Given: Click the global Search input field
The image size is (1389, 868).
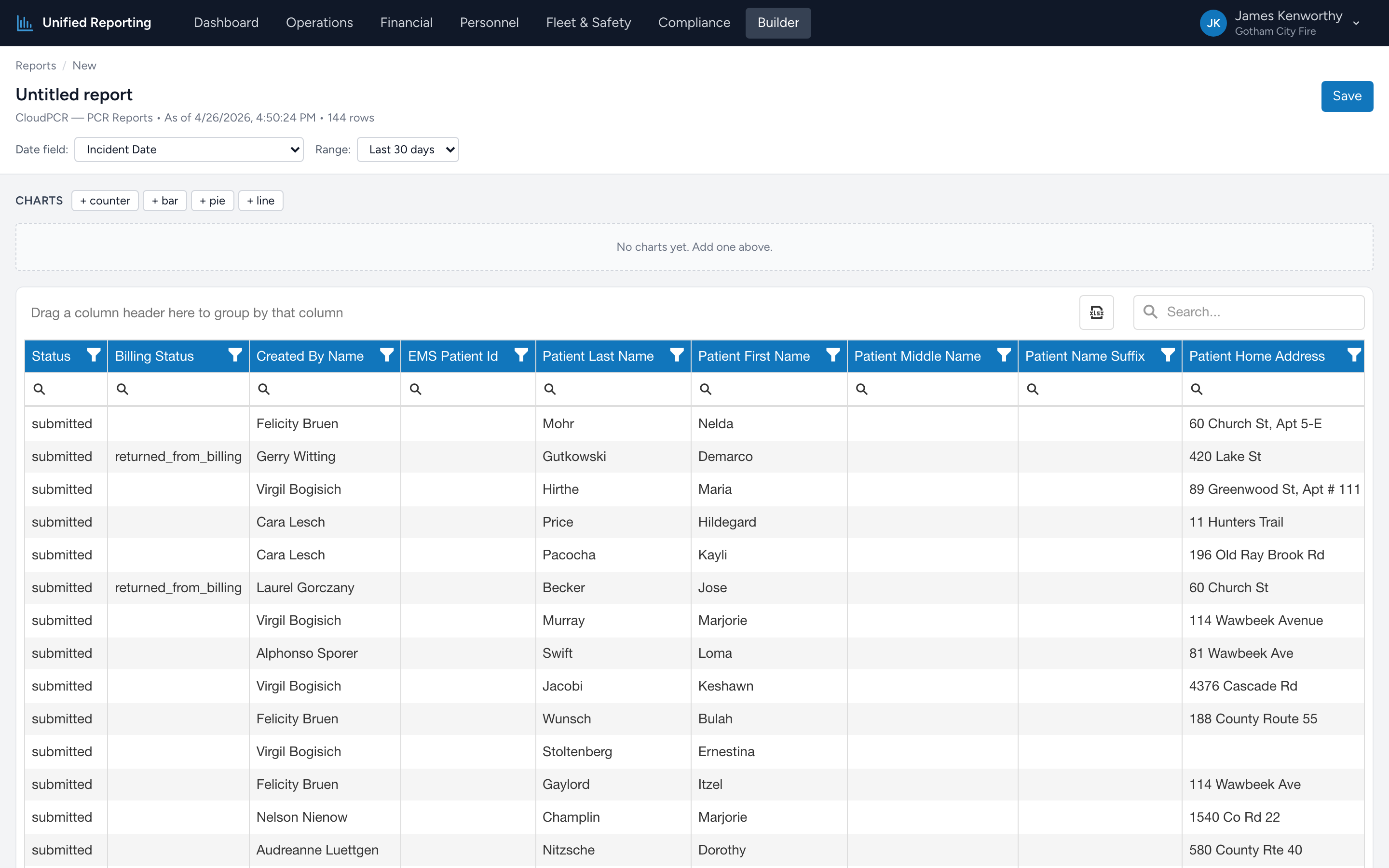Looking at the screenshot, I should coord(1248,312).
